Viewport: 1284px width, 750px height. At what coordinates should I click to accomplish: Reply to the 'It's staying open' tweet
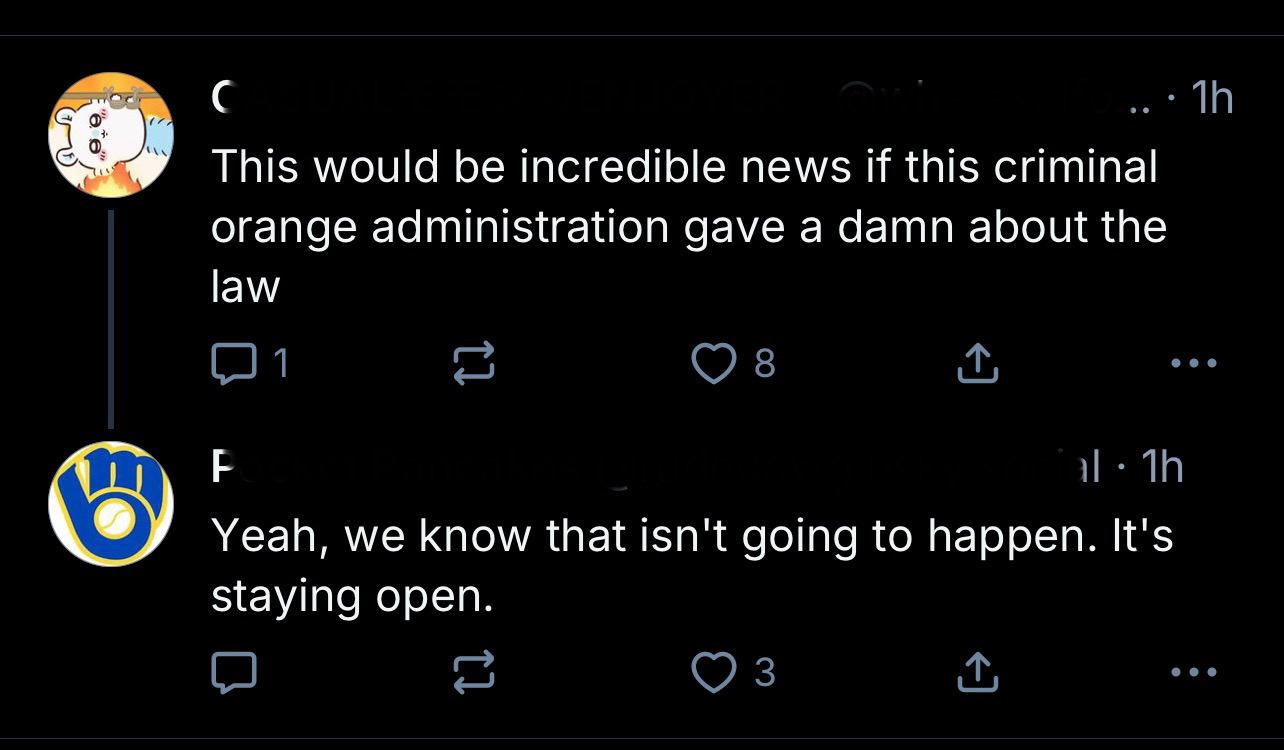pyautogui.click(x=234, y=672)
